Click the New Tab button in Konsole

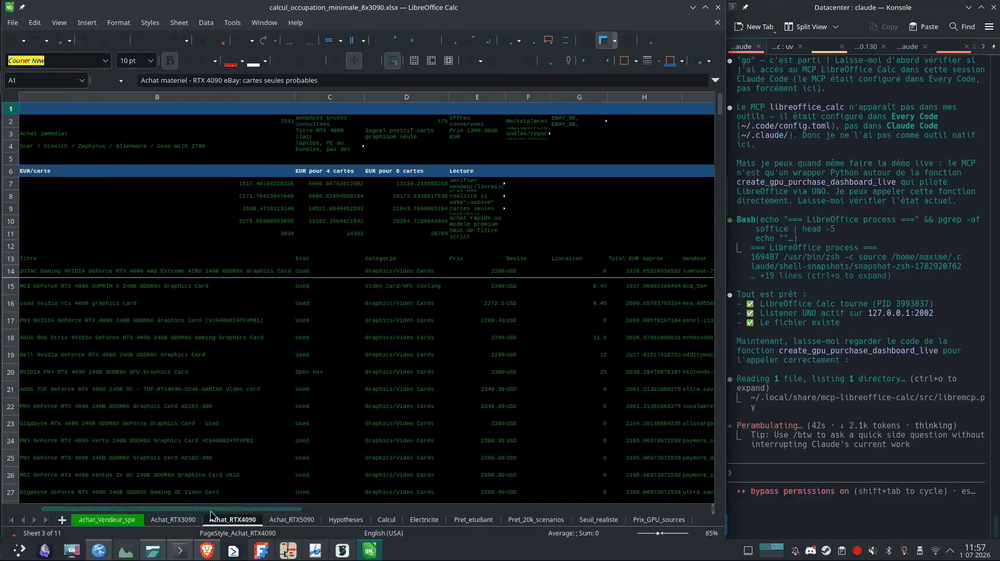click(754, 27)
